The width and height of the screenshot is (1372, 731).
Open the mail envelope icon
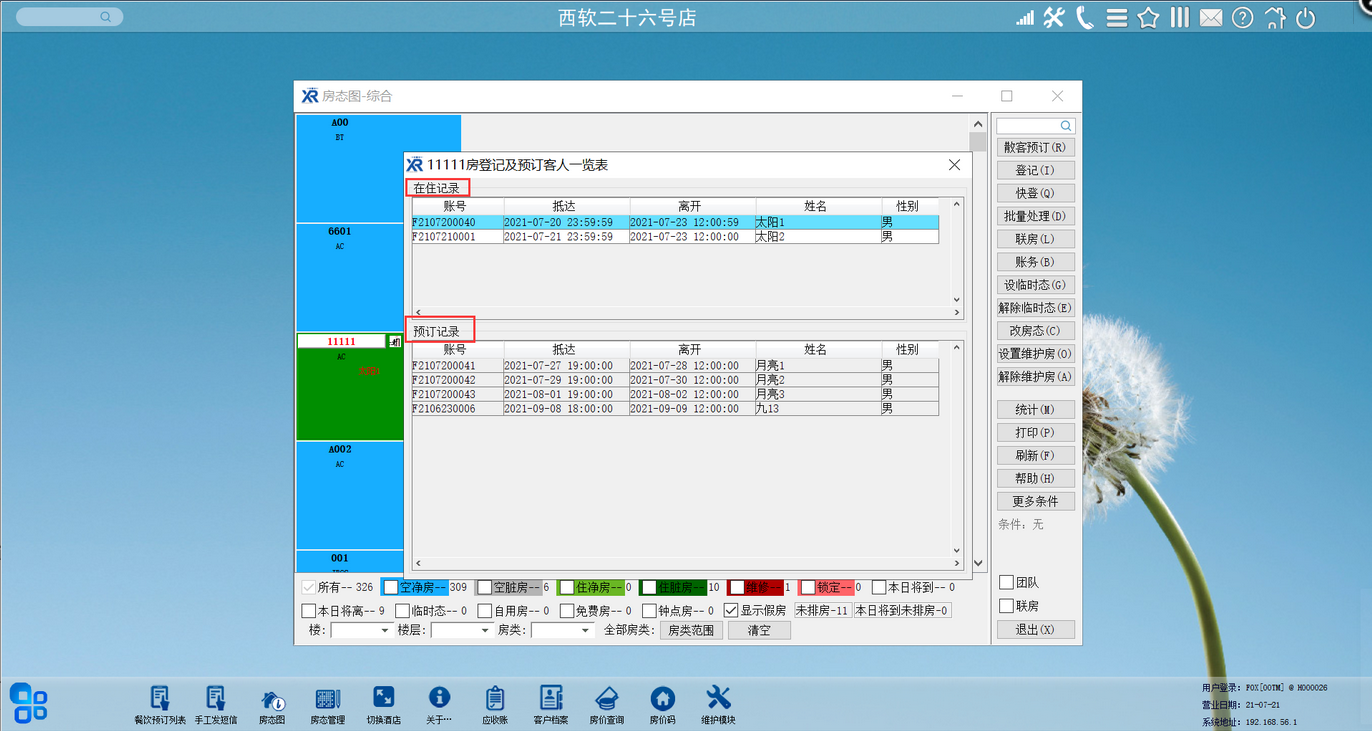point(1211,17)
